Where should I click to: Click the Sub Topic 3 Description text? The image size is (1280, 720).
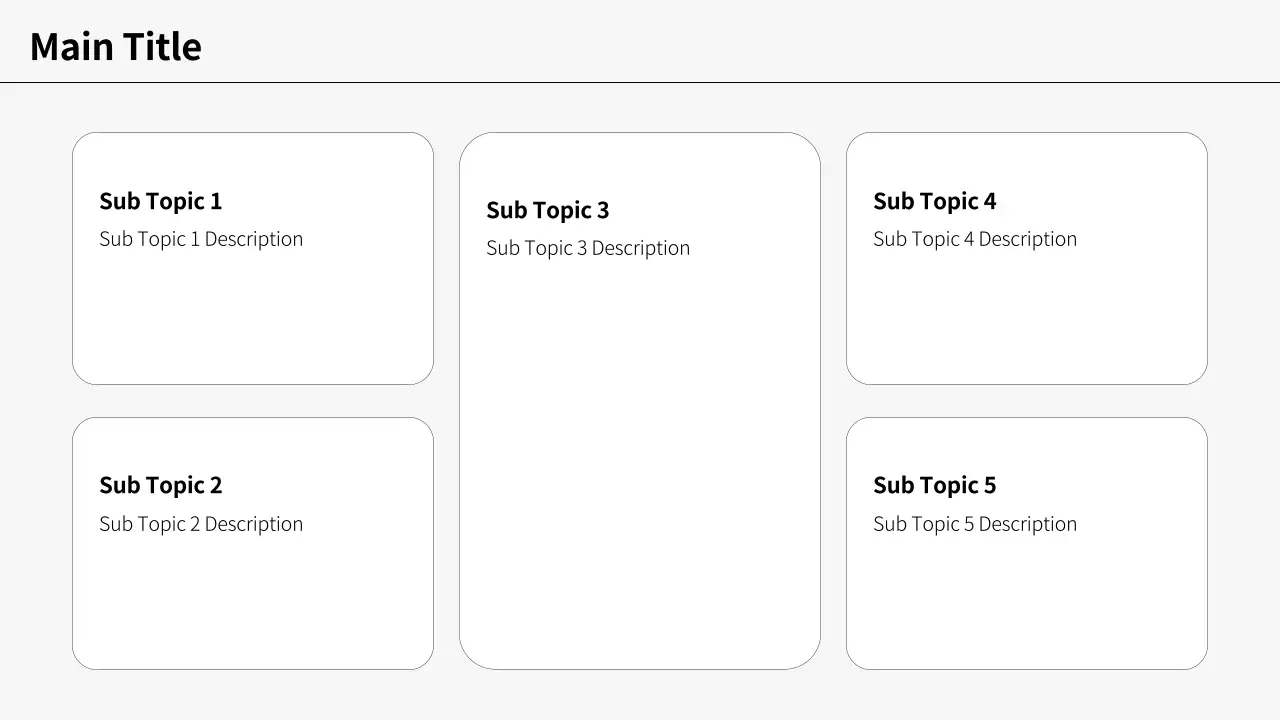[587, 248]
